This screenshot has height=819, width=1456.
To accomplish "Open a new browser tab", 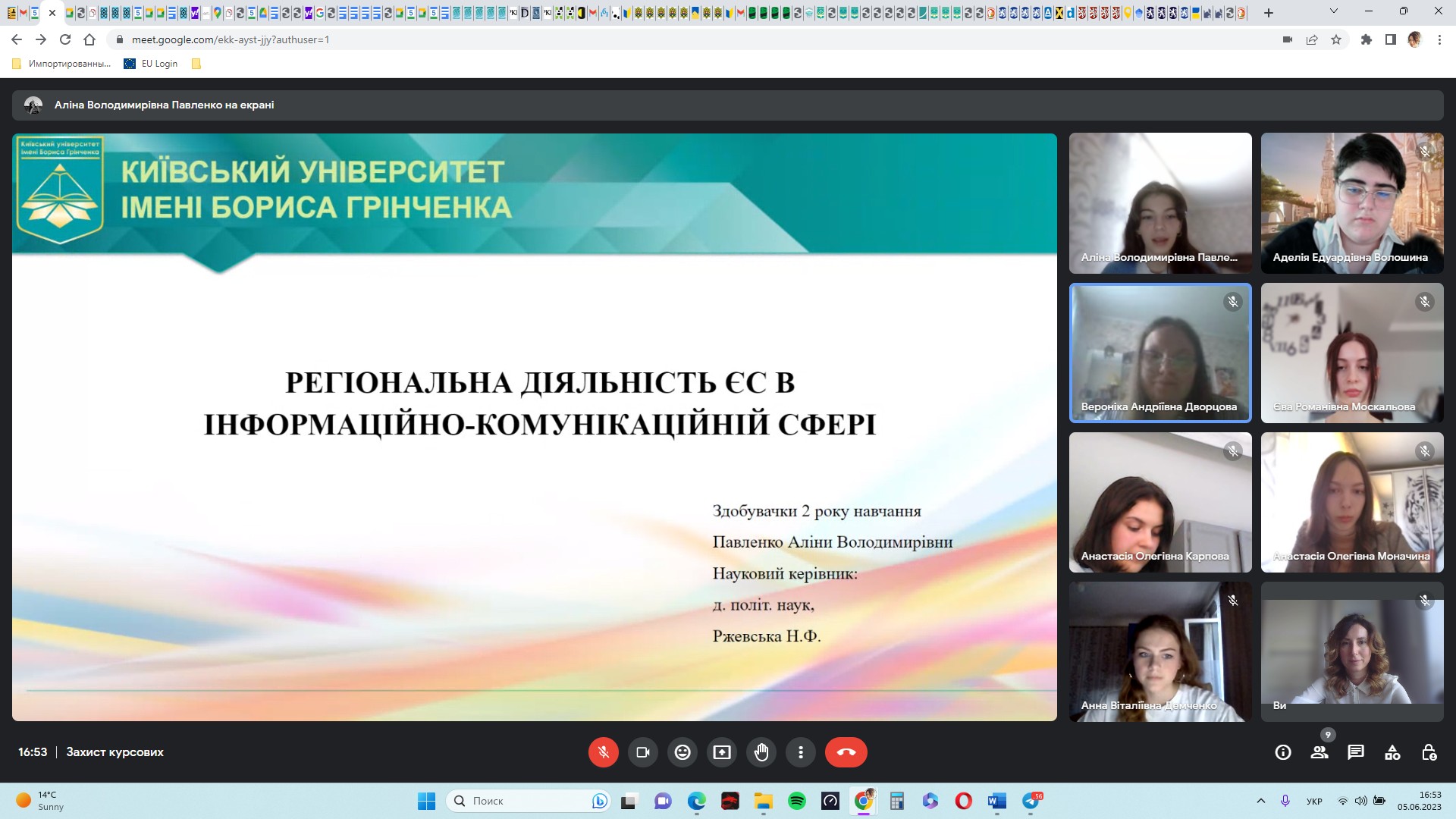I will (1269, 13).
